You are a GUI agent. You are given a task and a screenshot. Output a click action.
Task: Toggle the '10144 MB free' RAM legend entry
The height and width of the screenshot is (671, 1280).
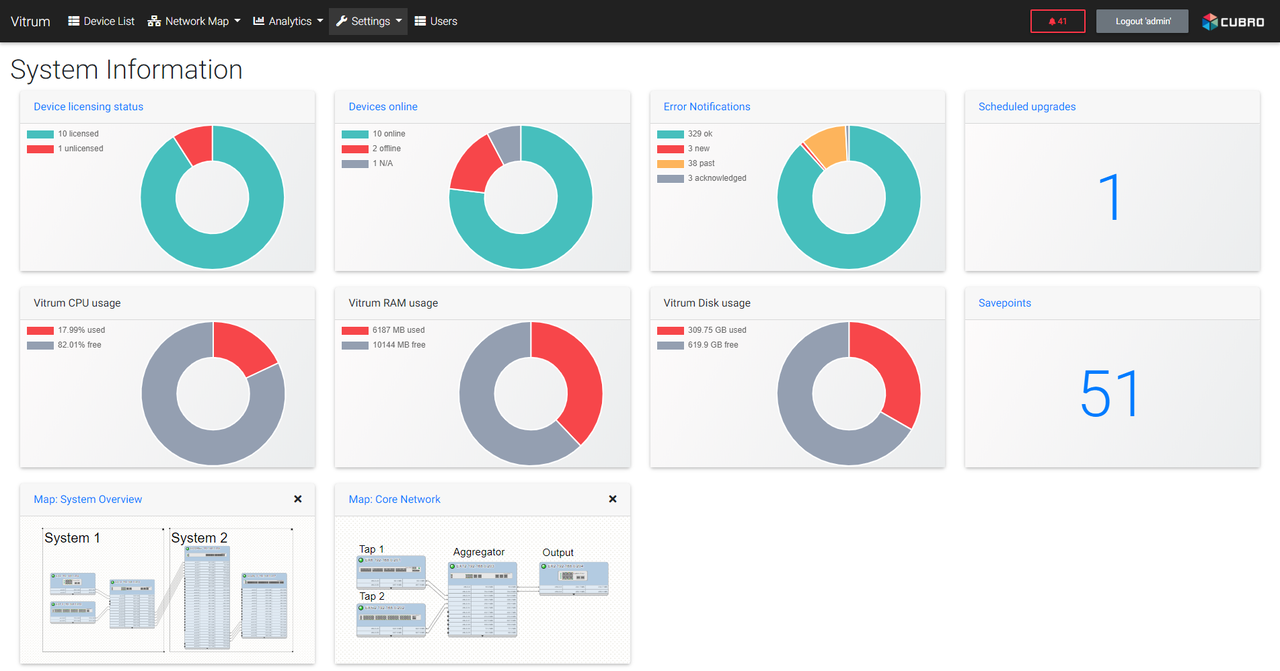click(384, 345)
